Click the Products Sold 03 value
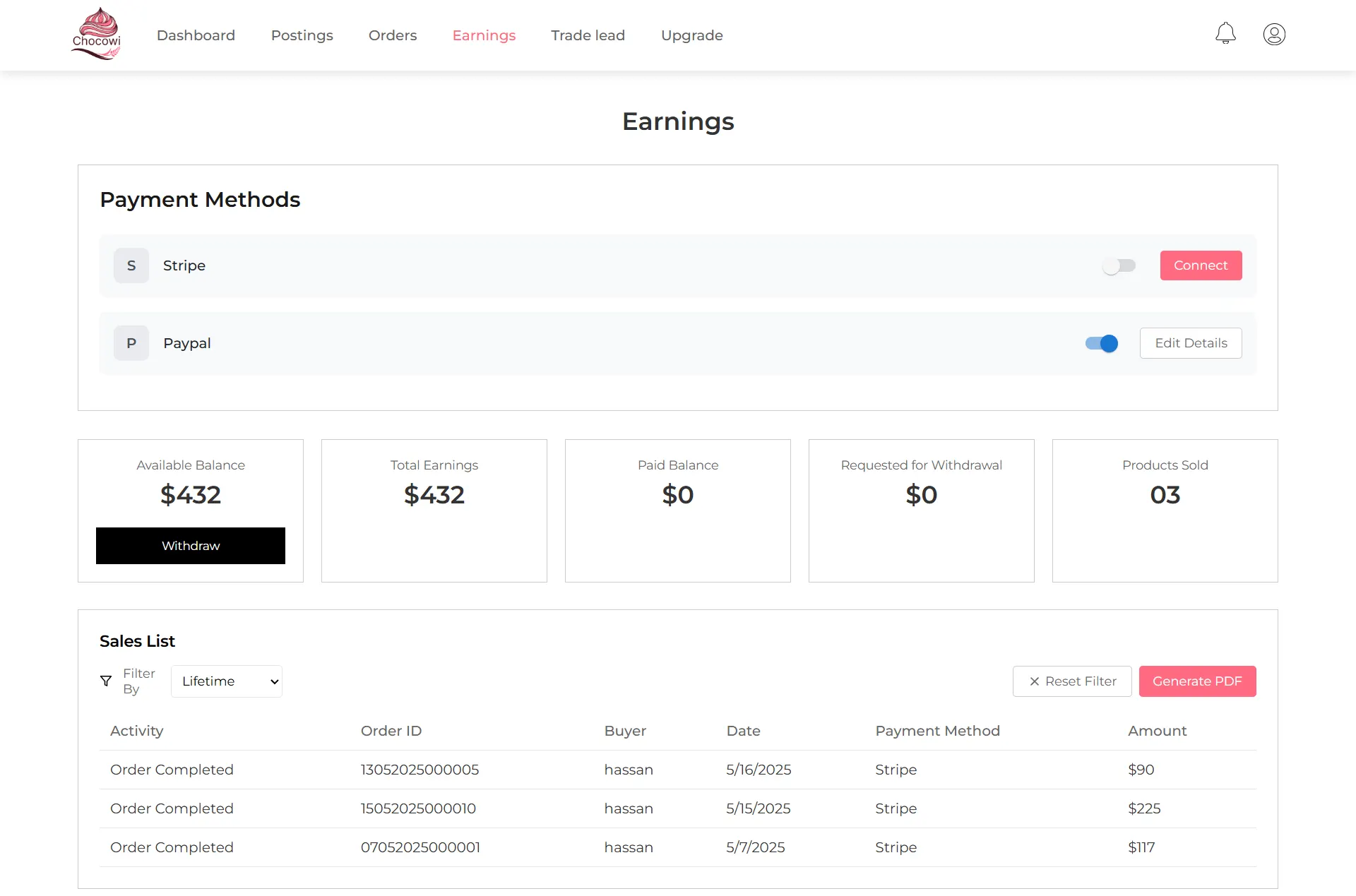Viewport: 1356px width, 896px height. [x=1165, y=495]
